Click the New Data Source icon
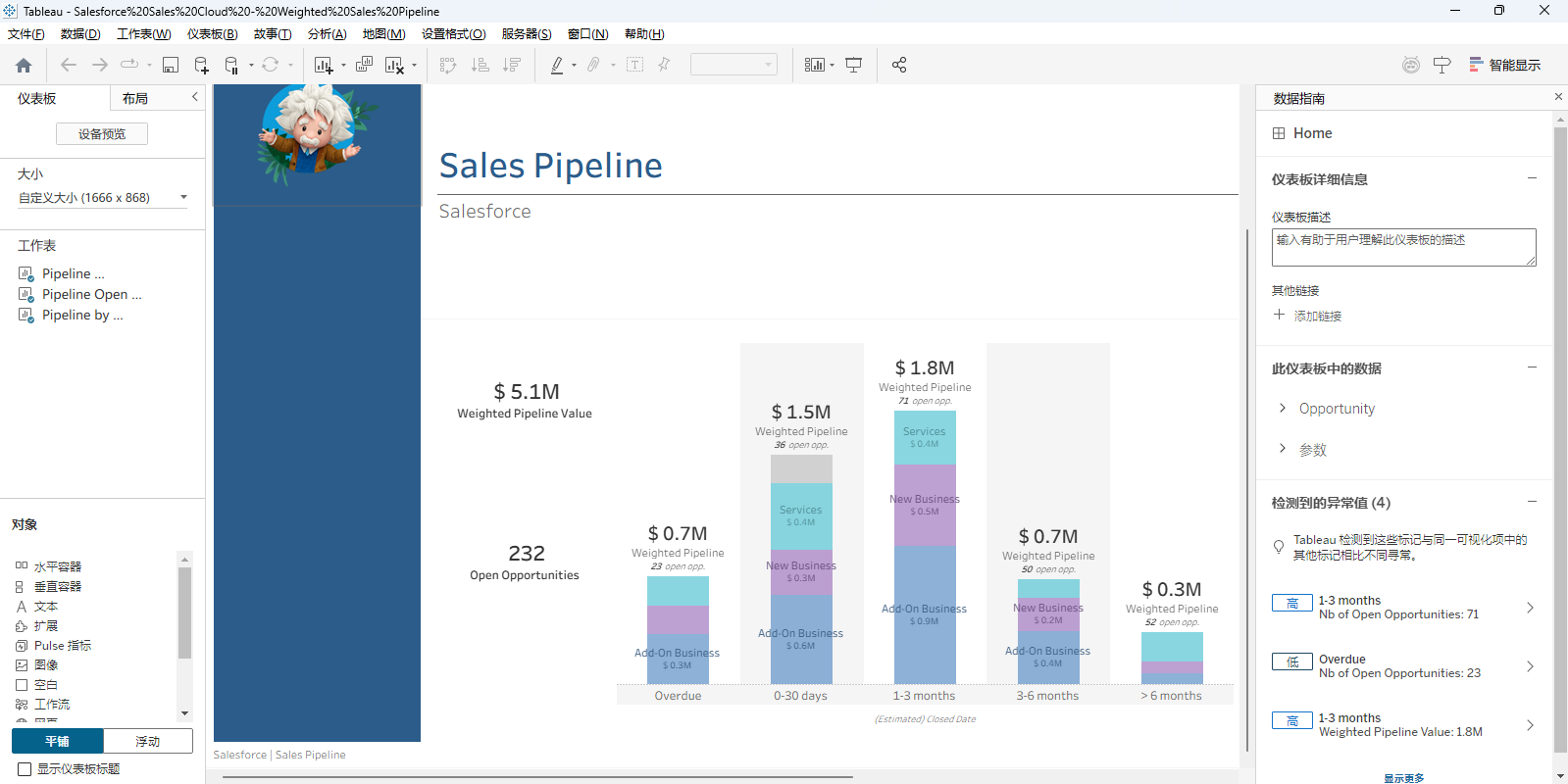The height and width of the screenshot is (784, 1568). (x=201, y=66)
